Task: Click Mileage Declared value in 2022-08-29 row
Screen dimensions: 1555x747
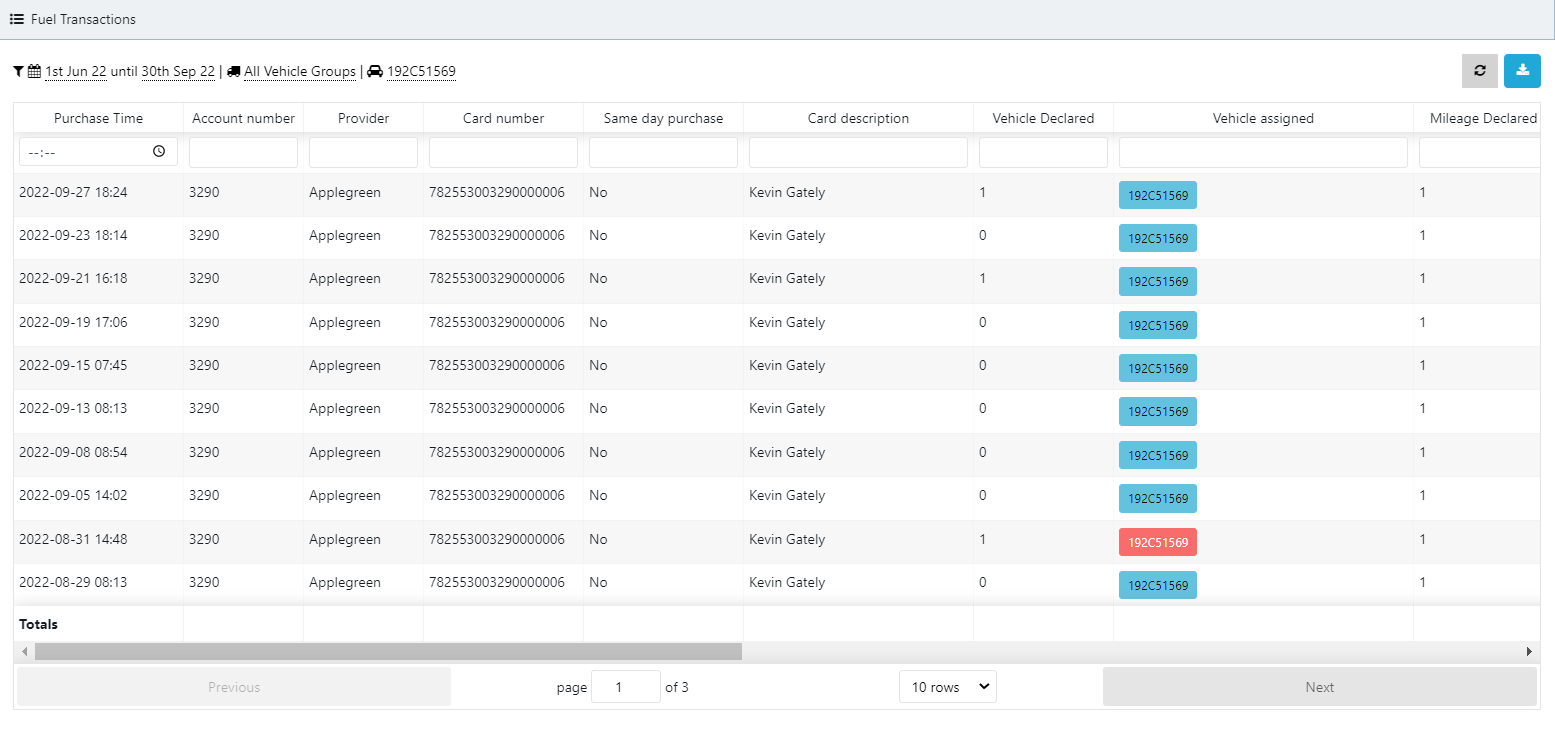Action: pos(1423,582)
